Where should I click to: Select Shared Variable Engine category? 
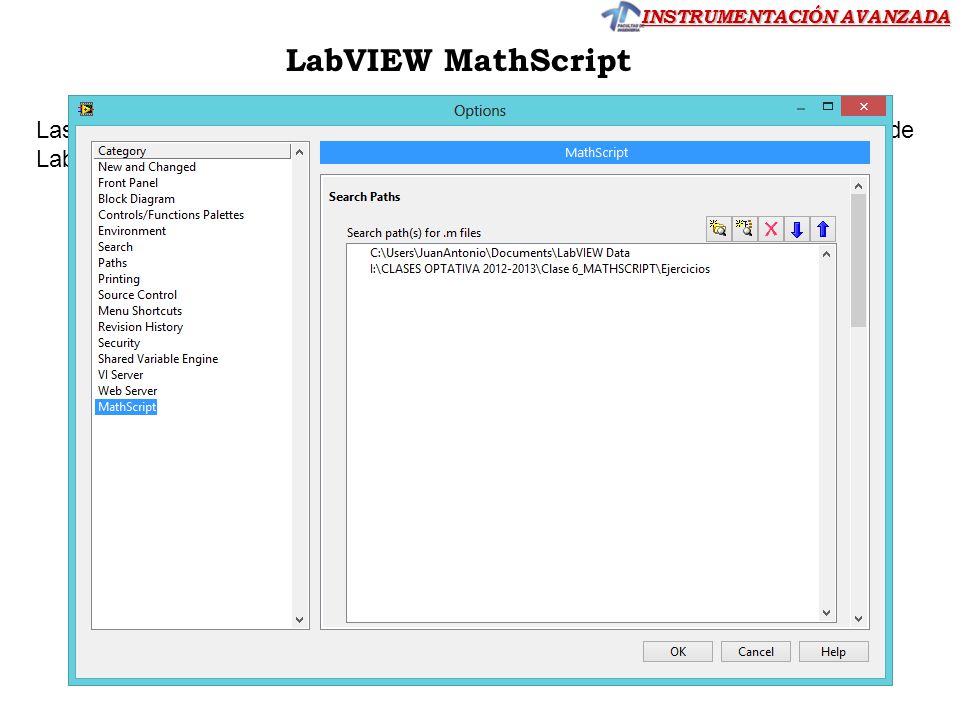158,358
